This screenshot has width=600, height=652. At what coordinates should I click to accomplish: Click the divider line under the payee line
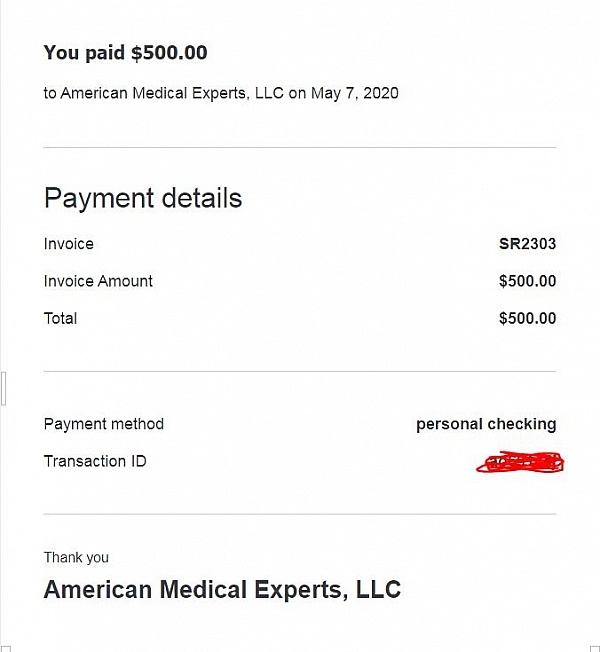300,147
